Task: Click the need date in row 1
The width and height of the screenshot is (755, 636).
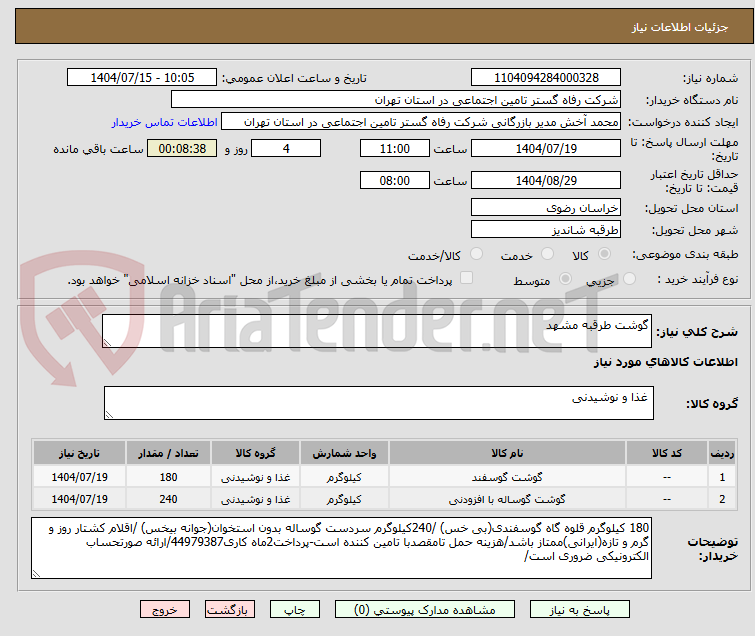Action: pyautogui.click(x=79, y=477)
